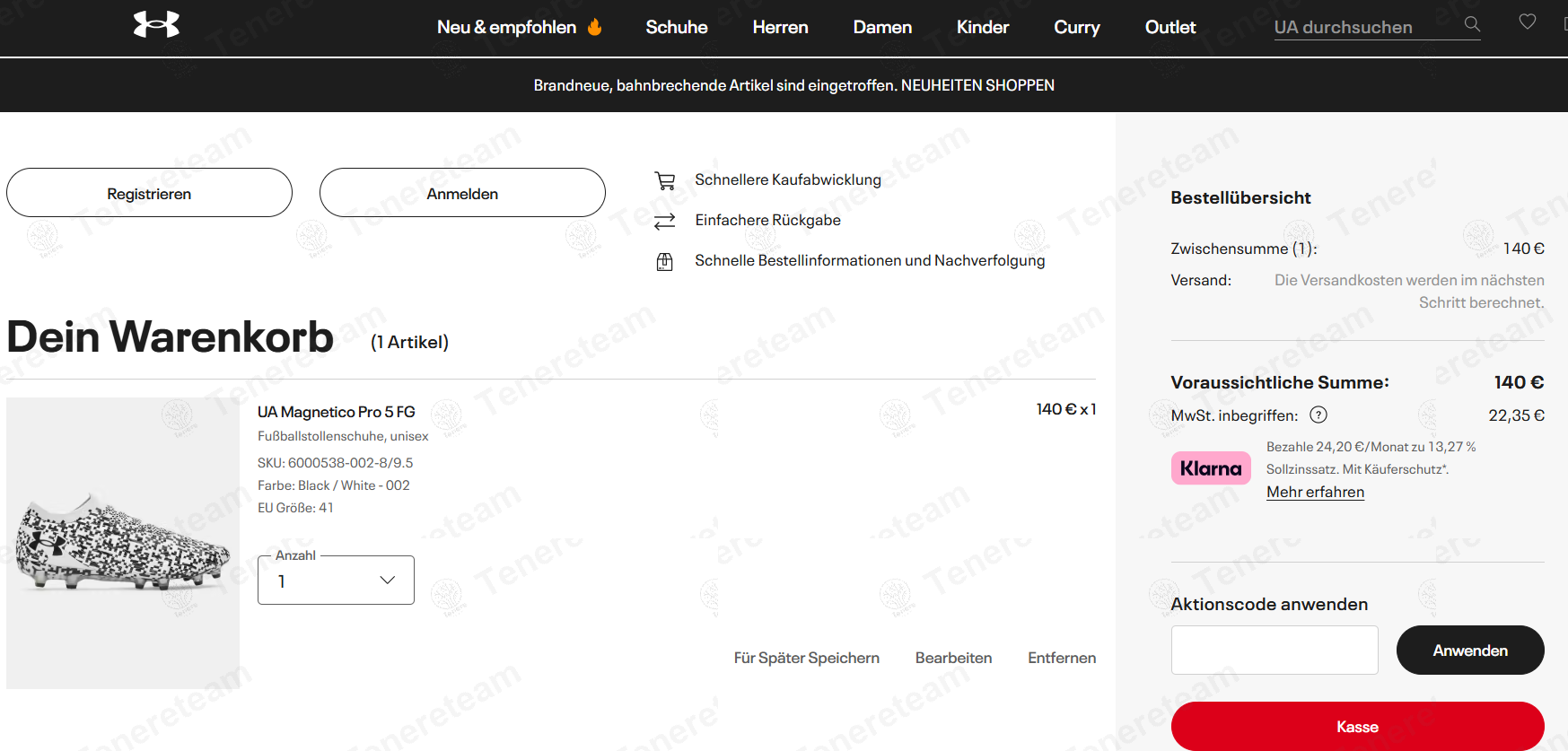Click the (1 Artikel) count text
The height and width of the screenshot is (751, 1568).
[x=409, y=342]
